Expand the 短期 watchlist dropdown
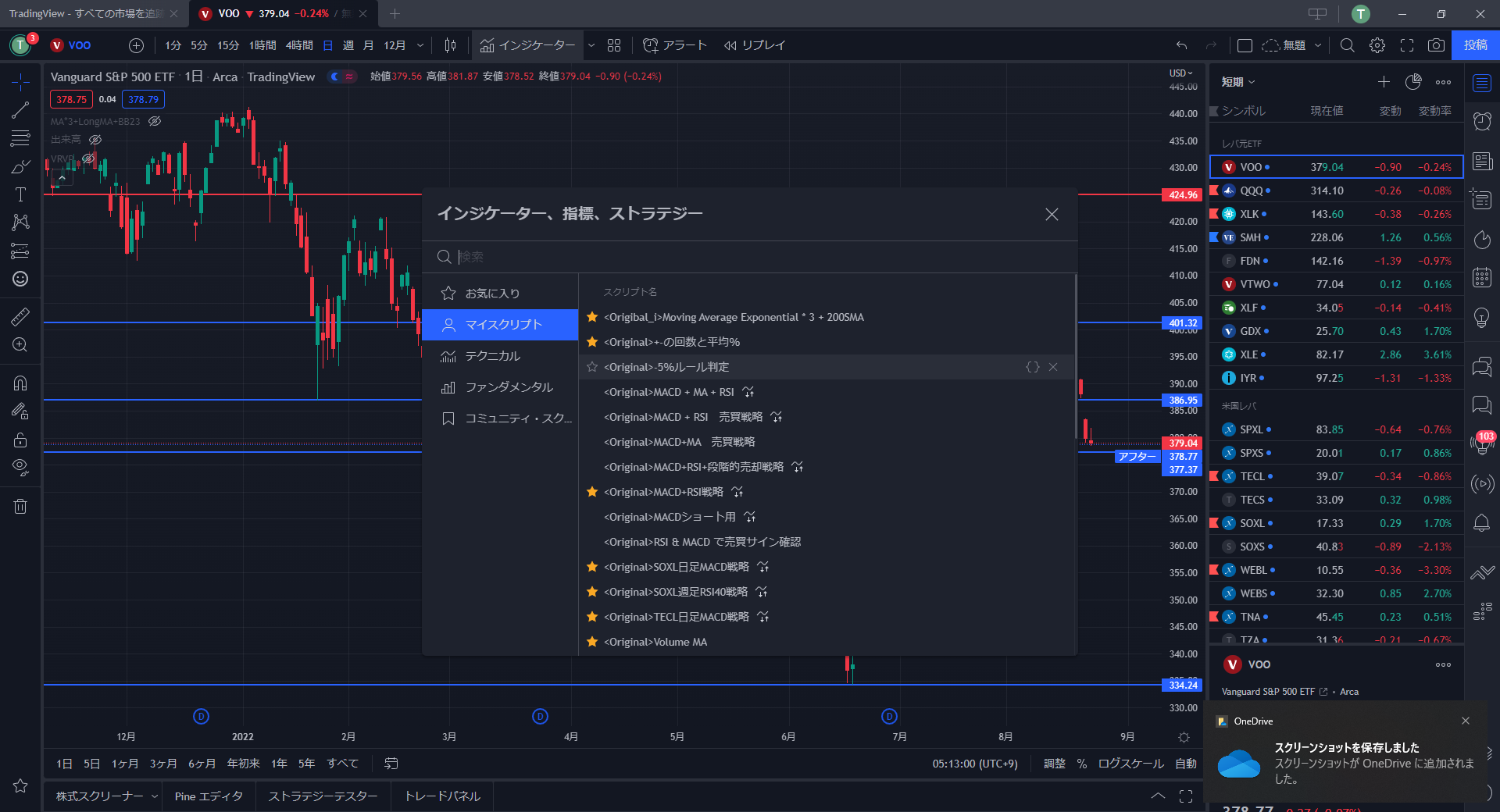The width and height of the screenshot is (1500, 812). (1238, 82)
